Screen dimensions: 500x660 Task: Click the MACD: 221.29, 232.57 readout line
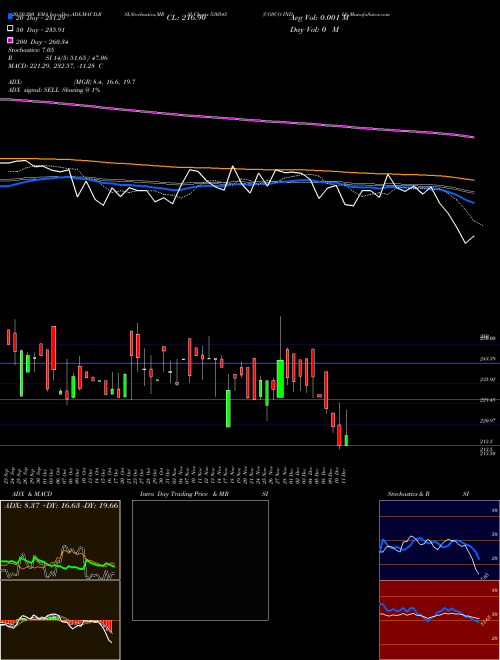click(55, 66)
